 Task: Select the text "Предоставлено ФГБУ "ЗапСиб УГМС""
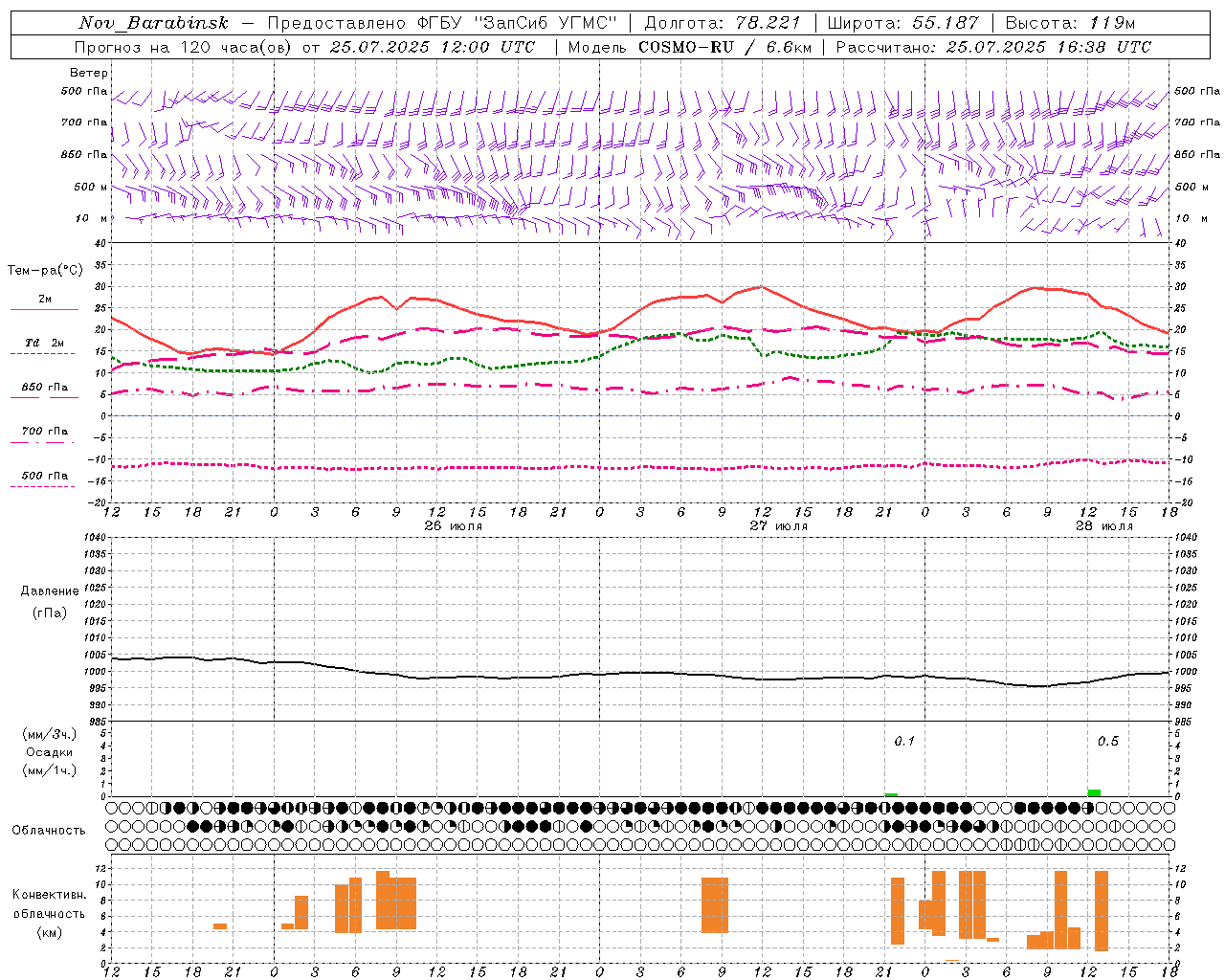(442, 23)
